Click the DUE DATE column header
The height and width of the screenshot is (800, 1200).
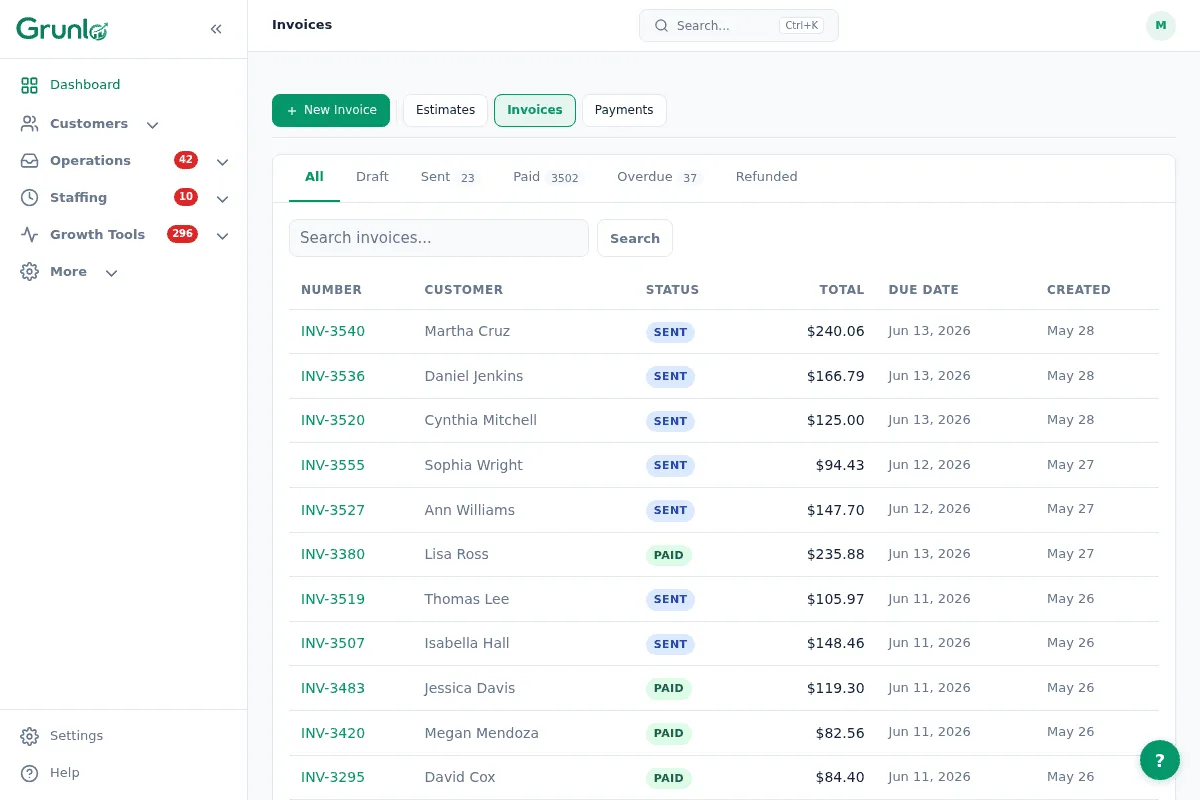[924, 290]
